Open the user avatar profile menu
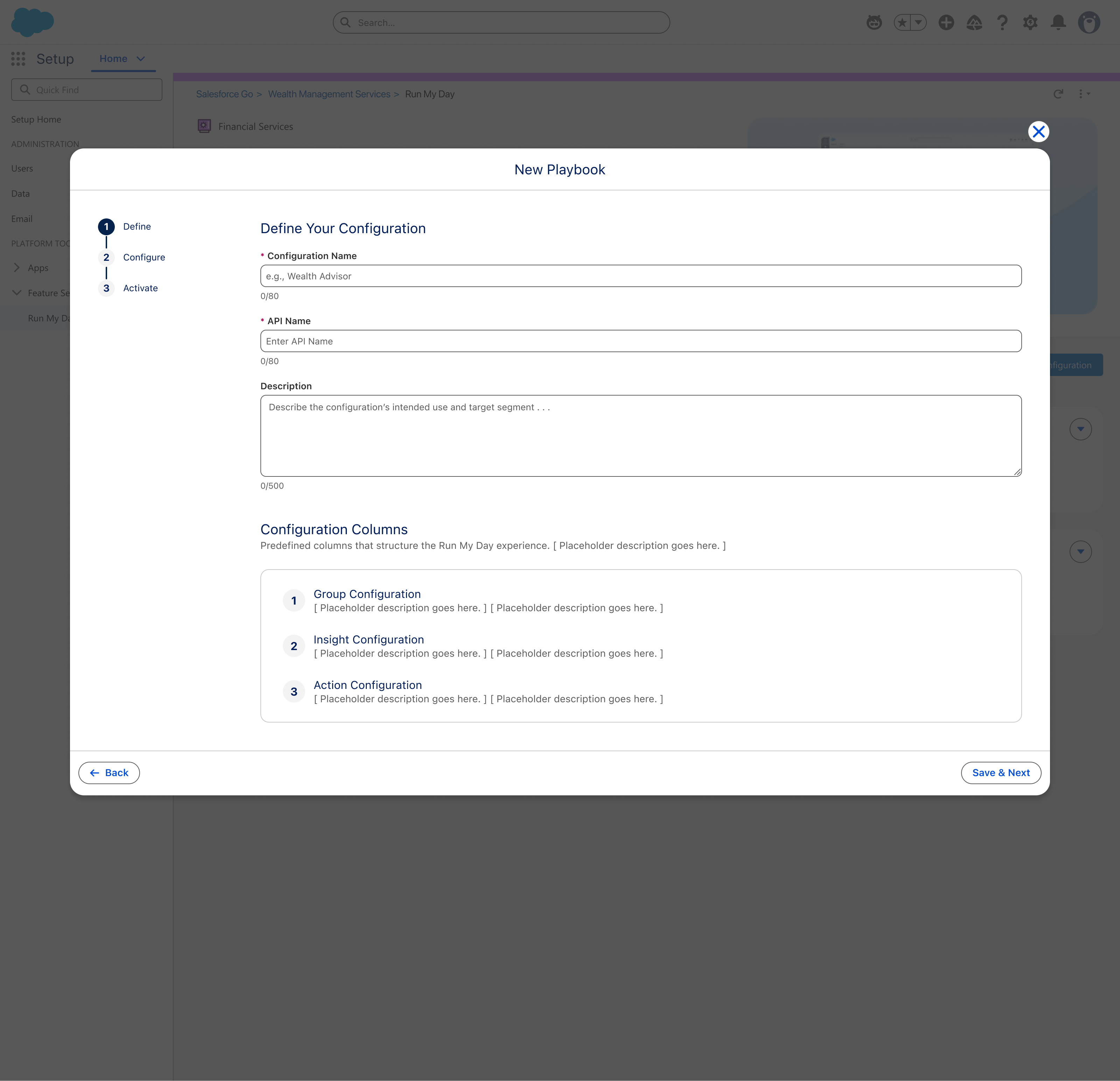This screenshot has height=1081, width=1120. (x=1089, y=22)
